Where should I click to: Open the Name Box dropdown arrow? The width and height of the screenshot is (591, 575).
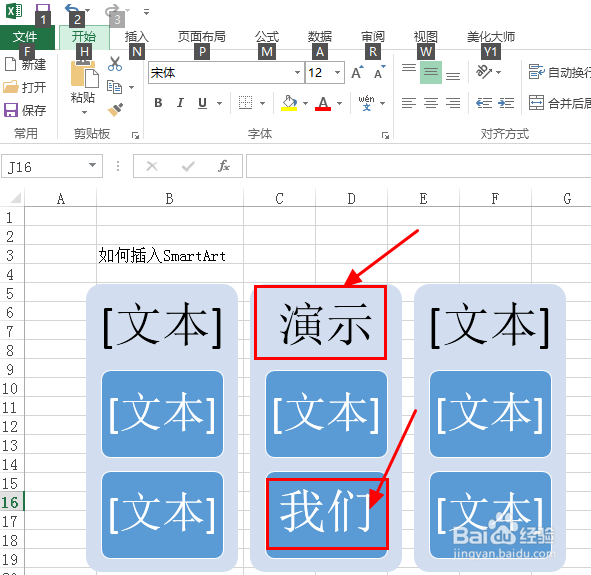[92, 165]
